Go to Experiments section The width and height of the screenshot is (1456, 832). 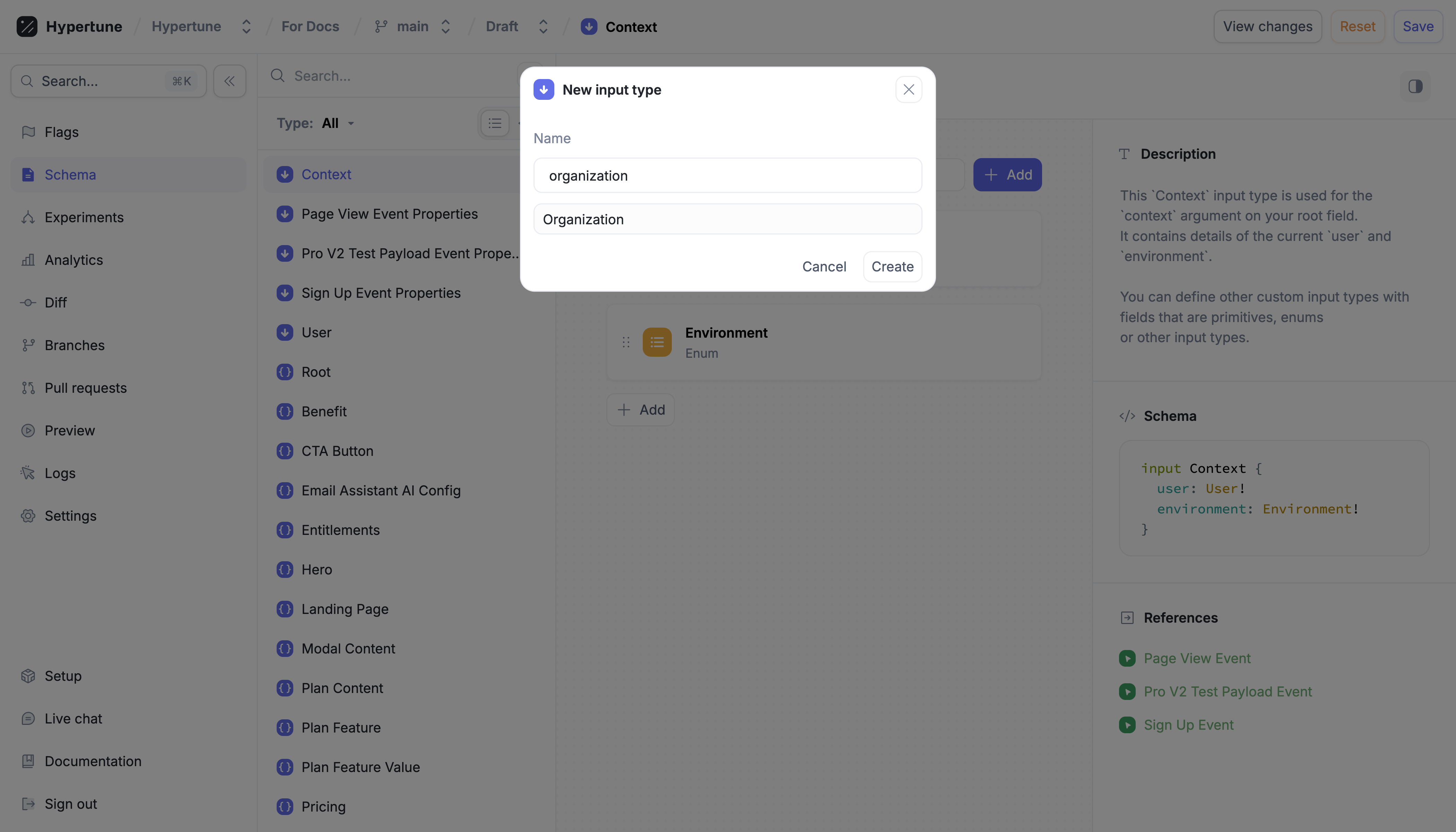(84, 217)
